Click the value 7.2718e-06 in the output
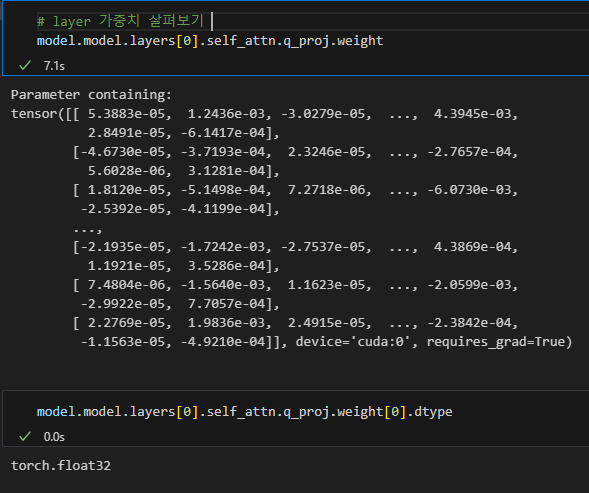Screen dimensions: 589x493 click(326, 190)
